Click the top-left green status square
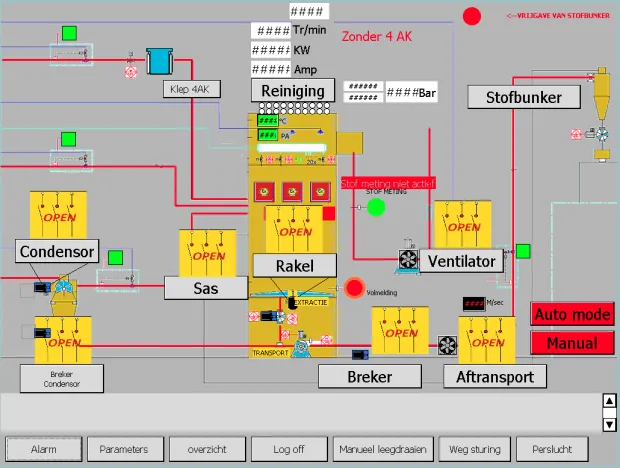 69,33
